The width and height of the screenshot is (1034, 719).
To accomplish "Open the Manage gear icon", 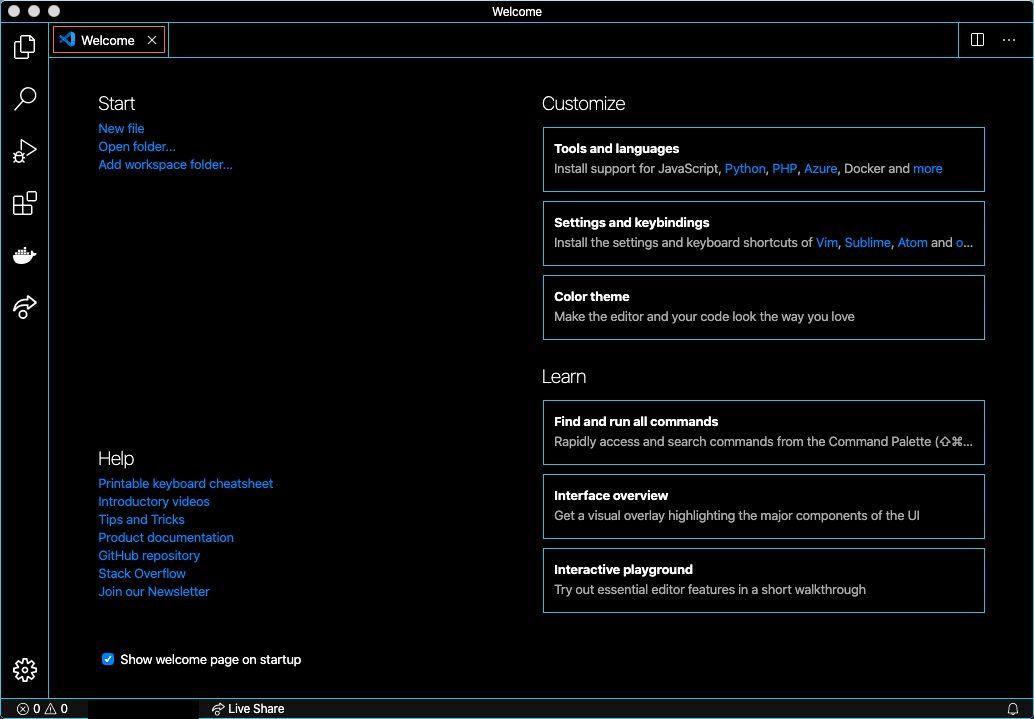I will pyautogui.click(x=24, y=670).
